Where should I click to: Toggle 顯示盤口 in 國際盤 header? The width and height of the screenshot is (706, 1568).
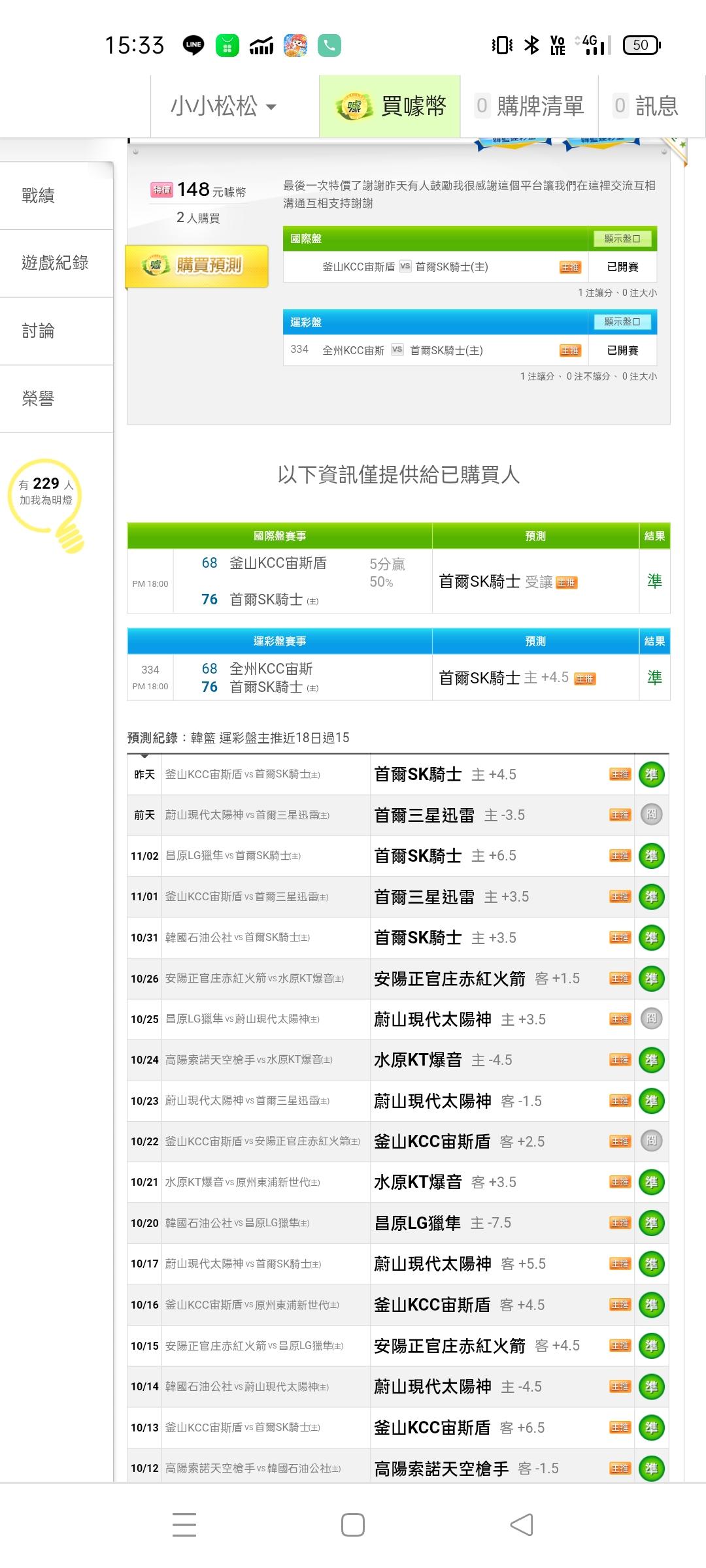coord(622,238)
